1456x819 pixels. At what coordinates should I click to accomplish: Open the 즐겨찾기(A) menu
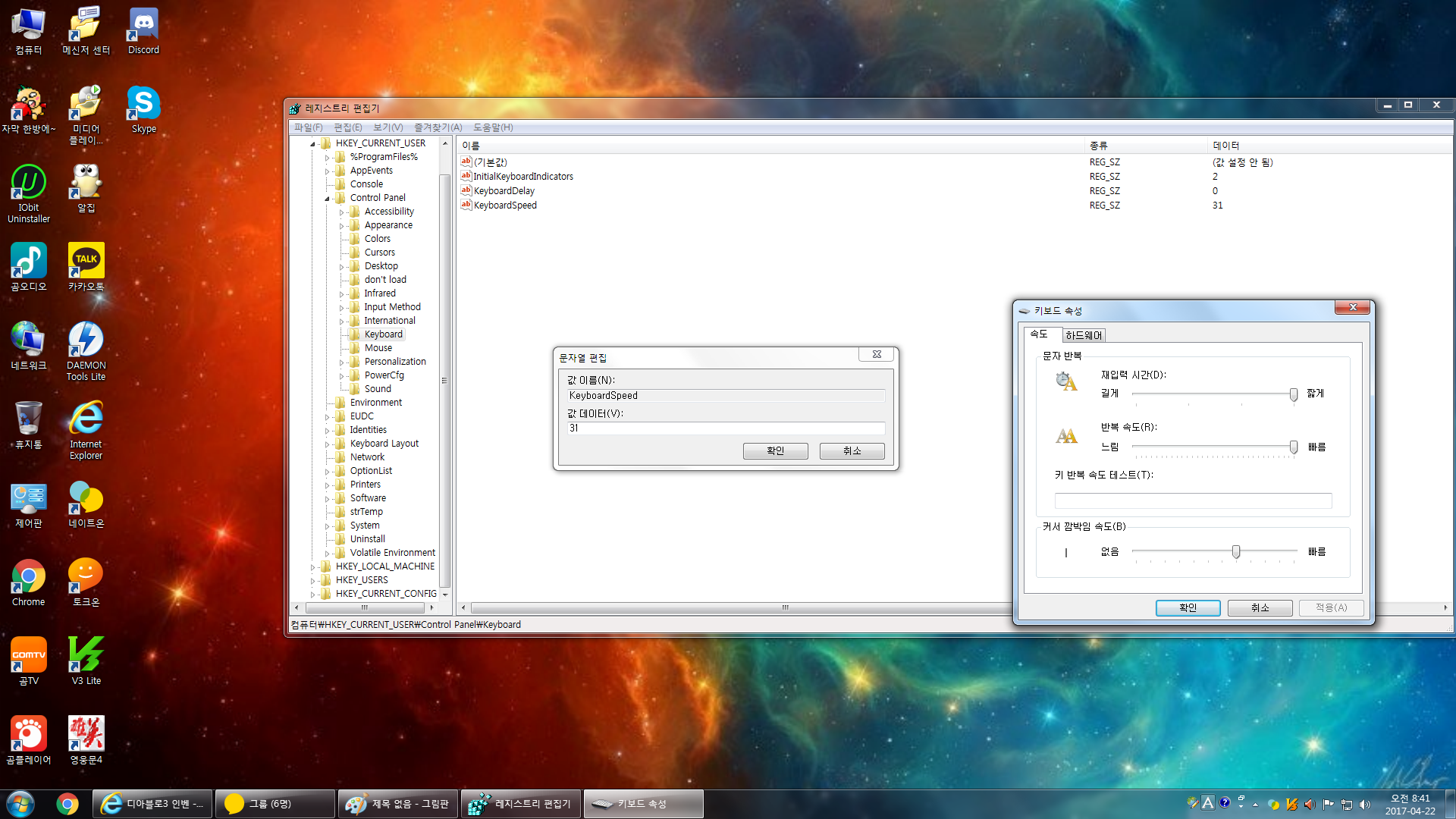click(x=438, y=127)
